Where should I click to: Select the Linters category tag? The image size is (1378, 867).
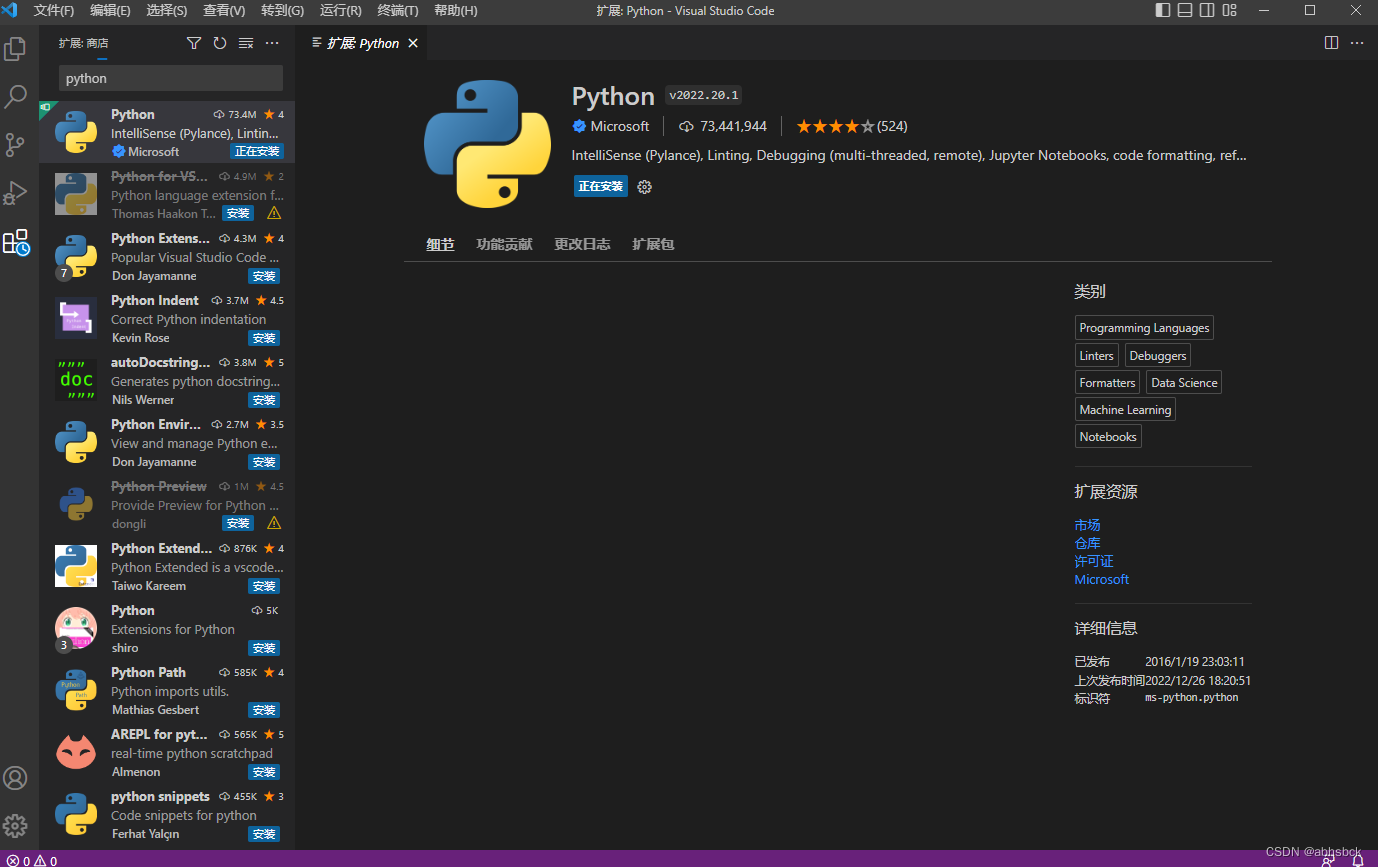tap(1096, 355)
